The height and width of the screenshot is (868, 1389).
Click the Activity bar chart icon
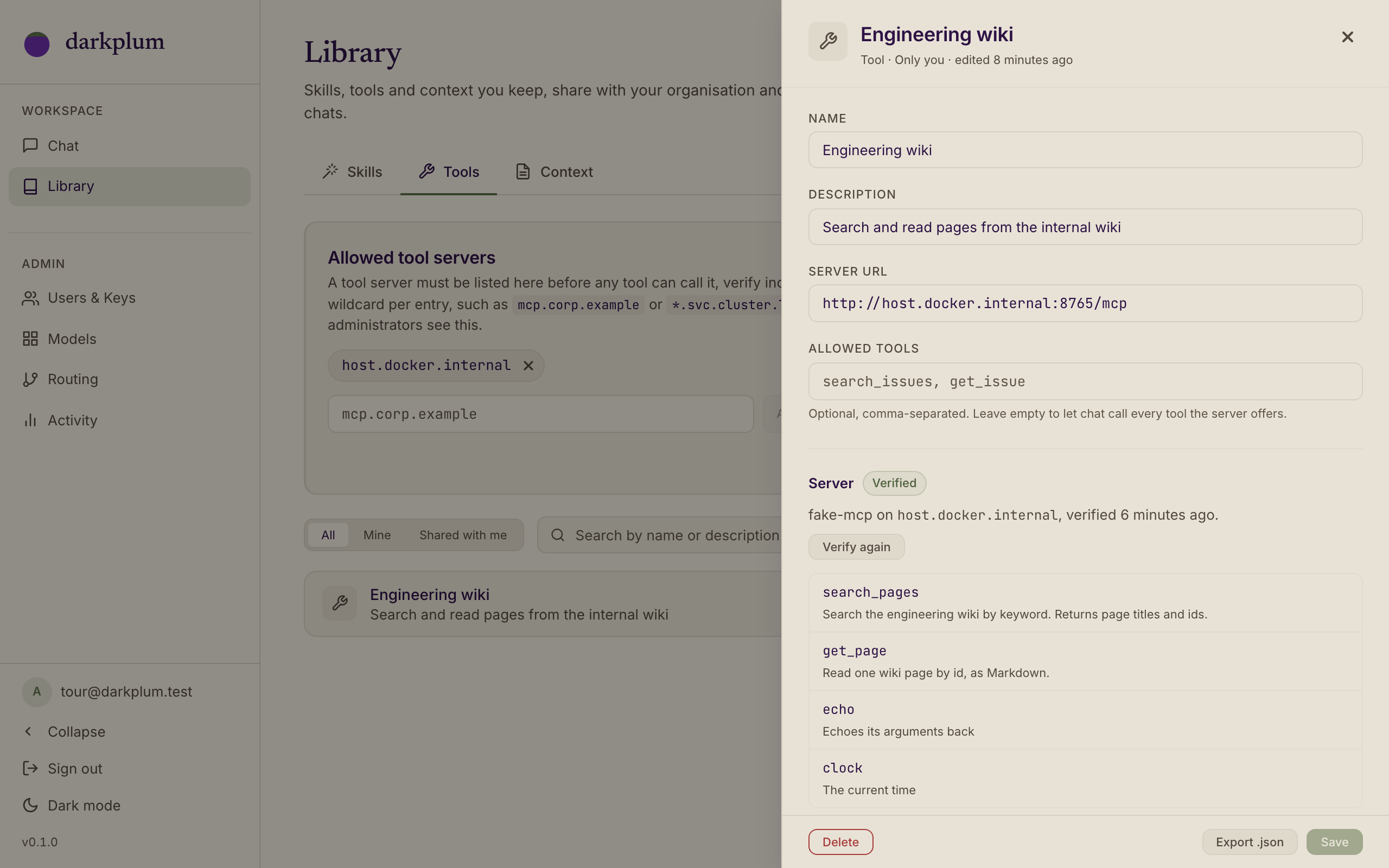(30, 420)
